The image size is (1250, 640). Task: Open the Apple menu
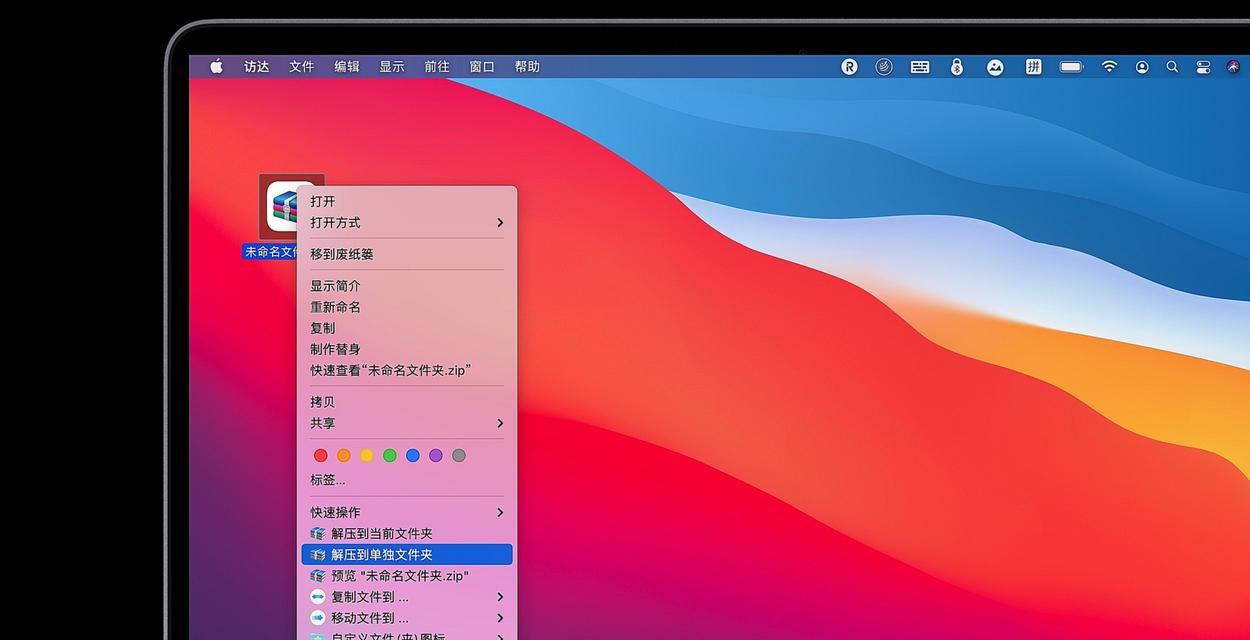[x=216, y=67]
